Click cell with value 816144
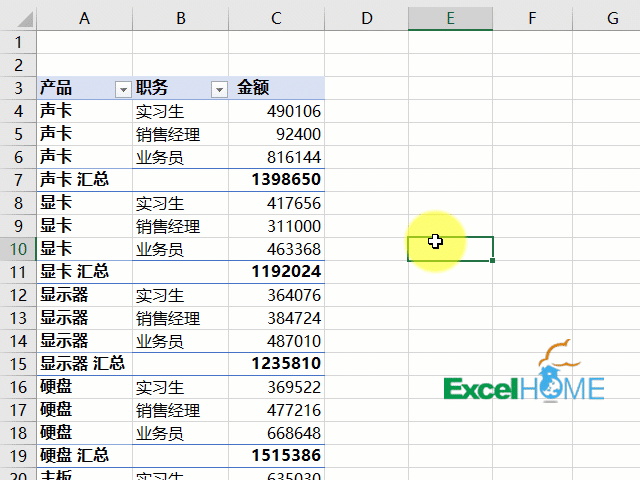The height and width of the screenshot is (480, 640). click(276, 157)
